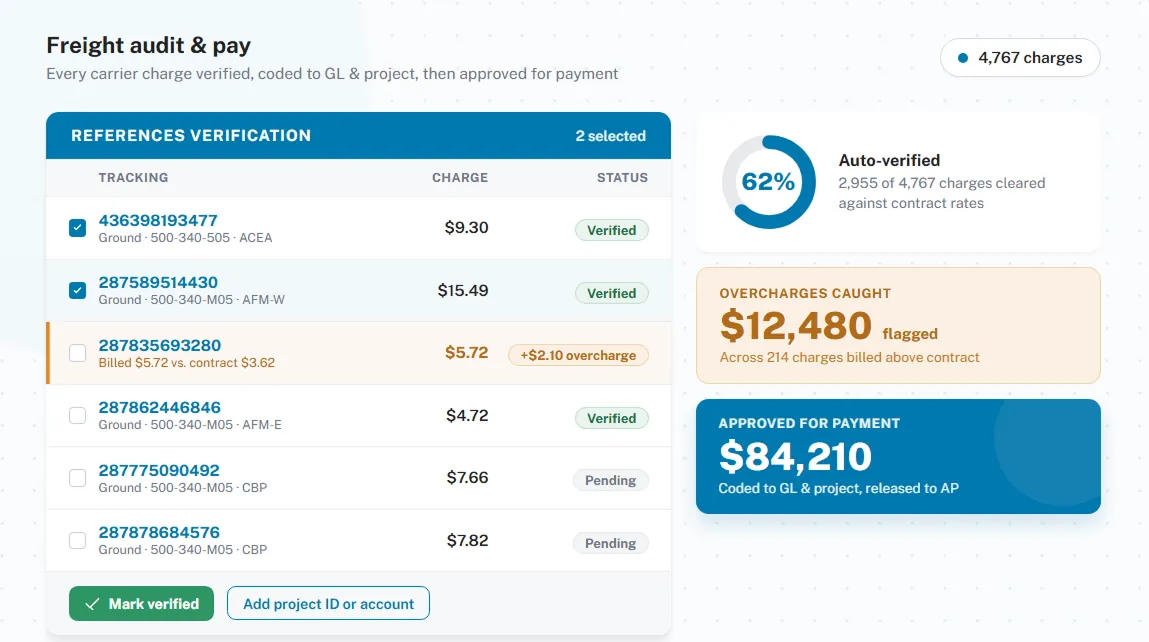
Task: Enable the checkbox for tracking 287878684576
Action: coord(77,540)
